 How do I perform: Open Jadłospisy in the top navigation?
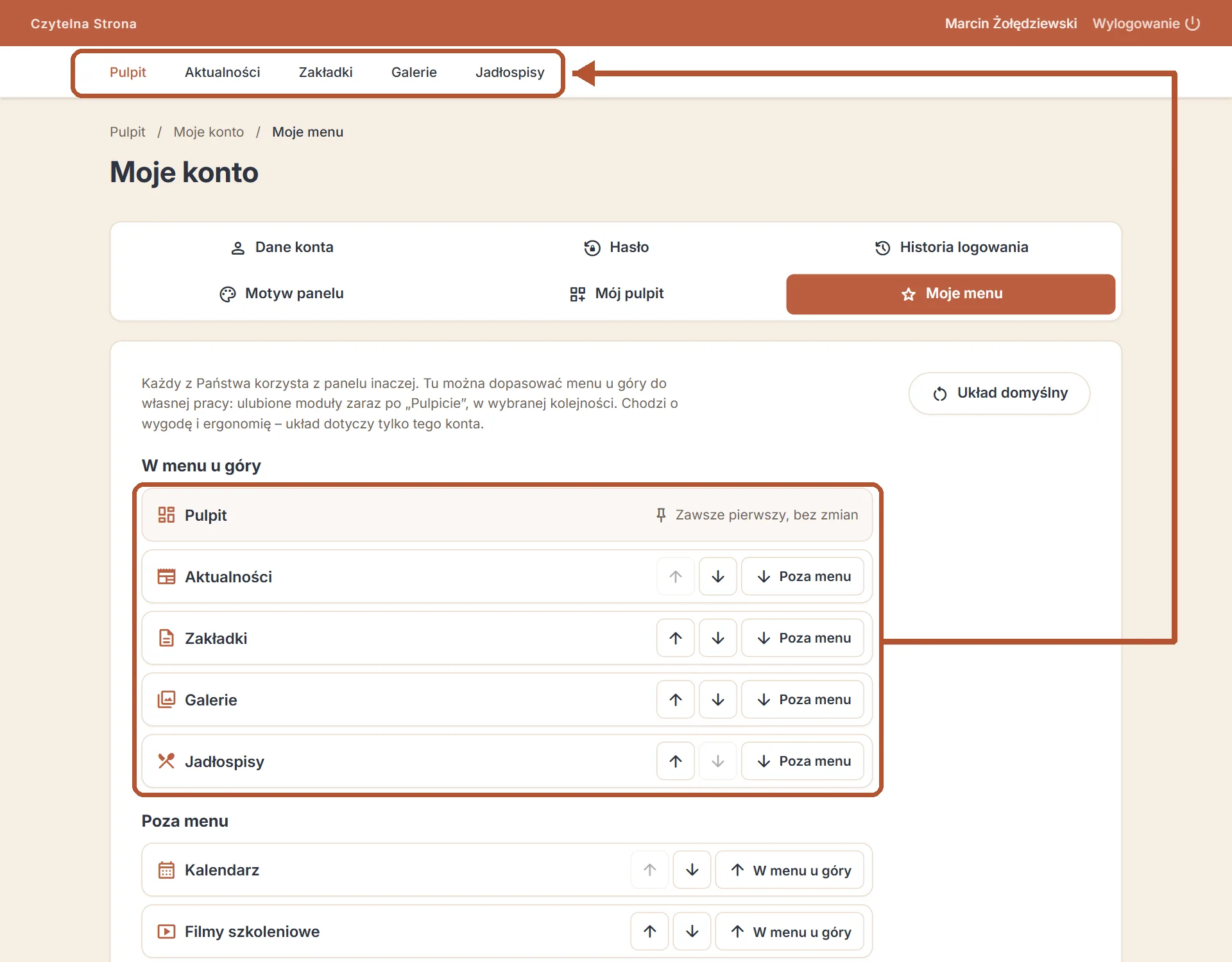click(x=510, y=72)
